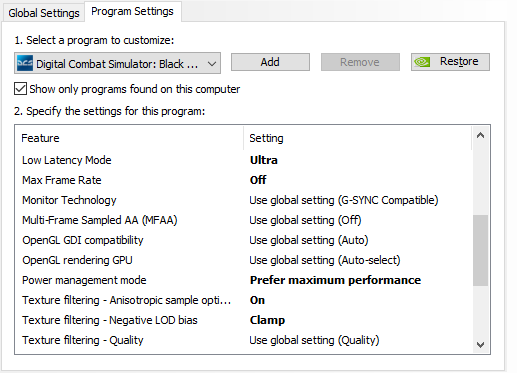Image resolution: width=517 pixels, height=373 pixels.
Task: Expand the program selection dropdown arrow
Action: [x=212, y=63]
